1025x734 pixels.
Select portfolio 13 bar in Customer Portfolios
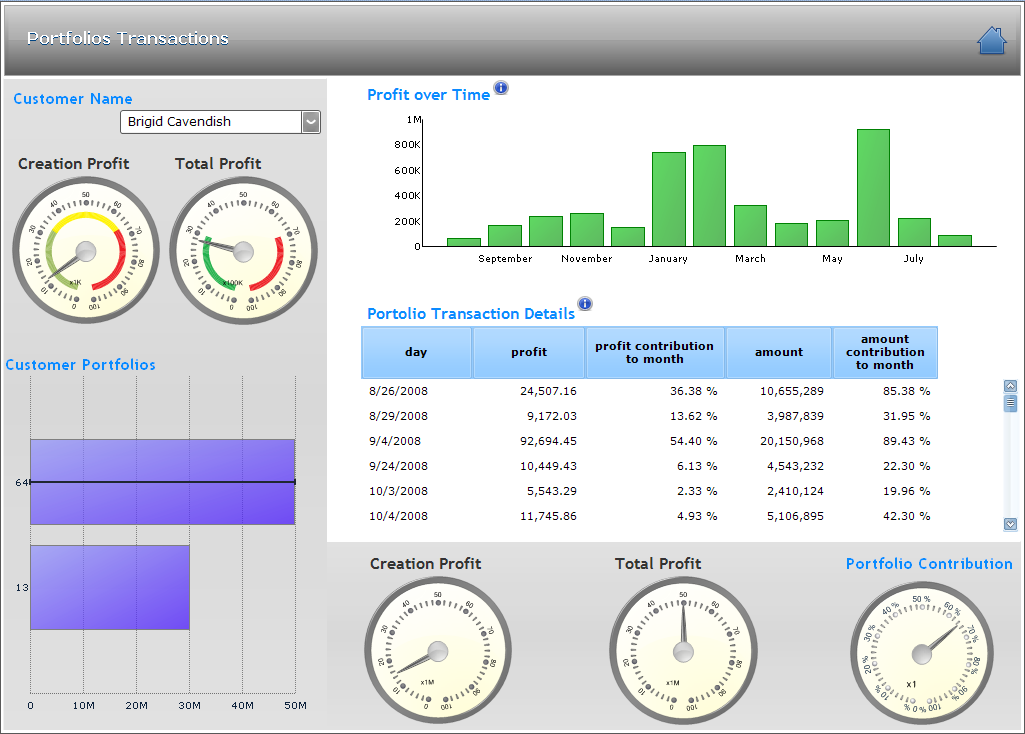pyautogui.click(x=110, y=588)
